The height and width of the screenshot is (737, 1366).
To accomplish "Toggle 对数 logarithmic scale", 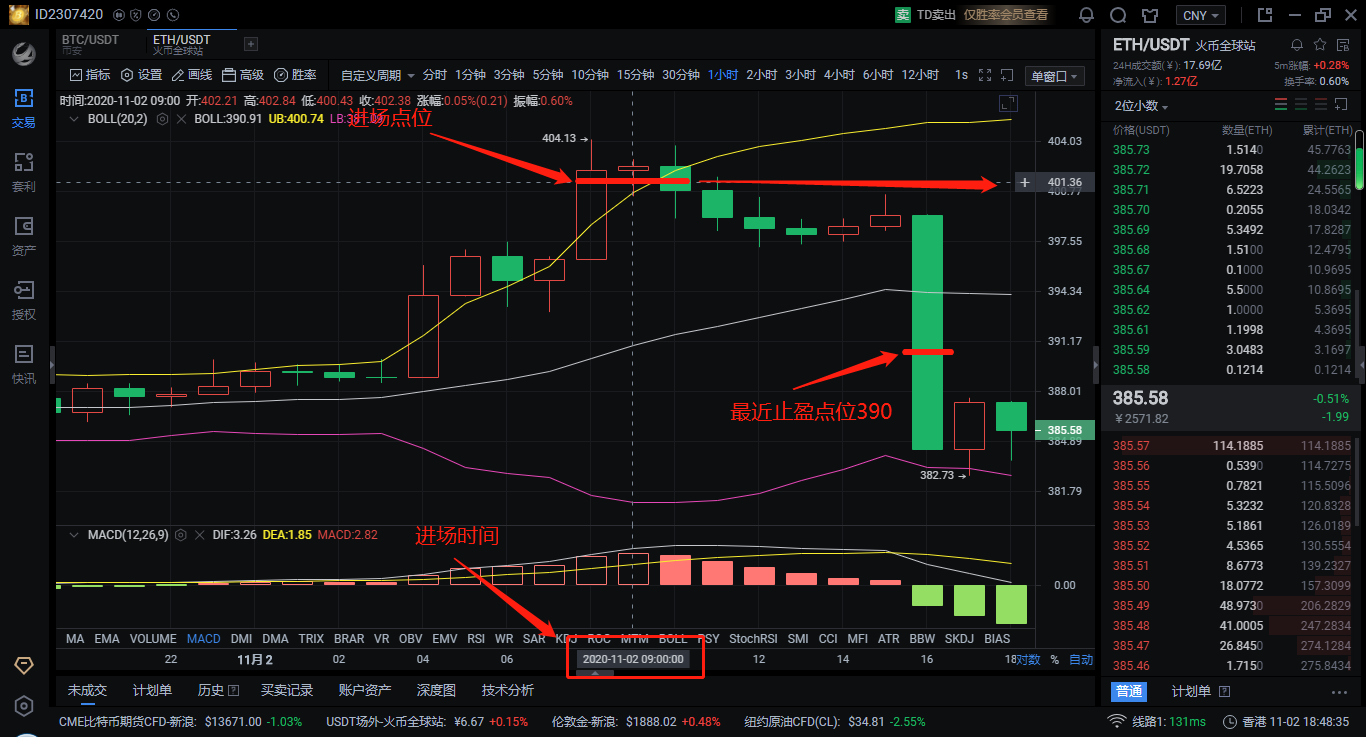I will [1029, 660].
